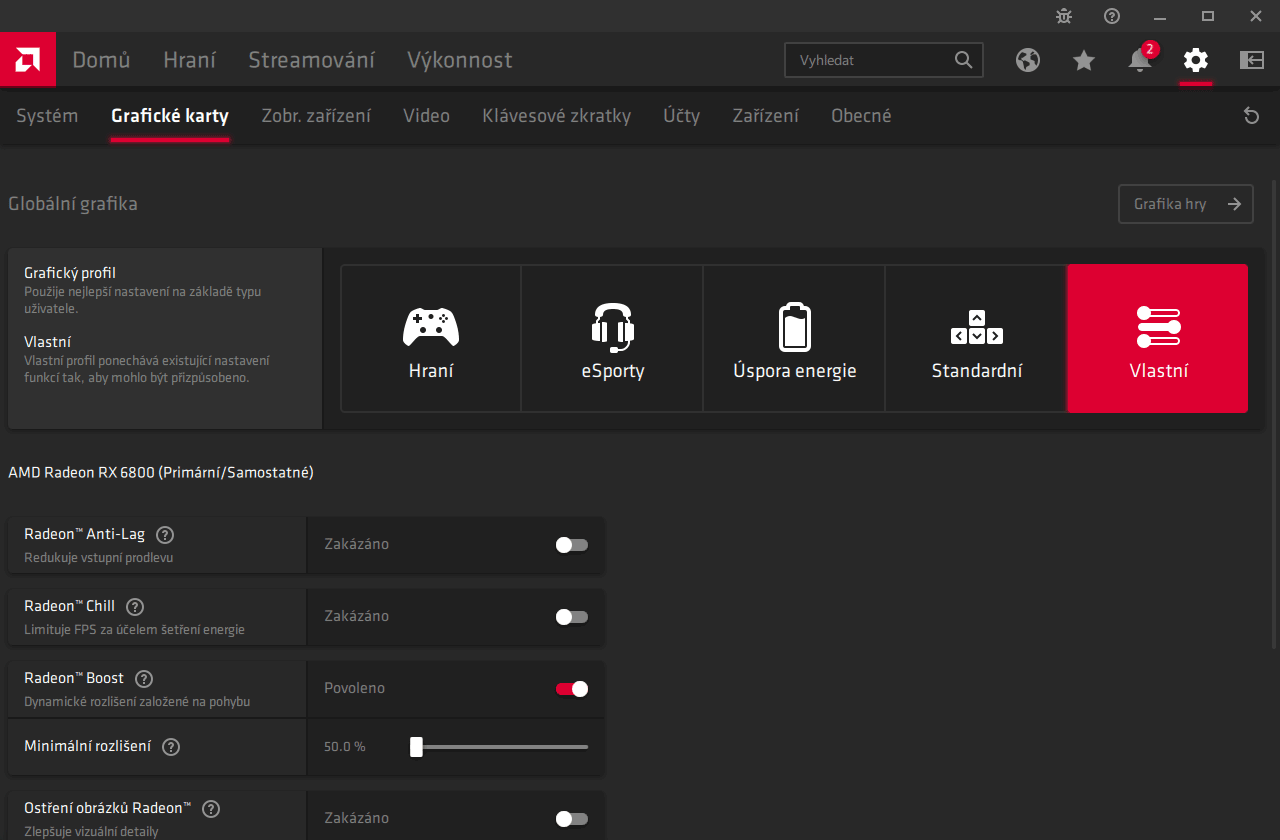
Task: Open the Výkonnost menu
Action: (x=460, y=60)
